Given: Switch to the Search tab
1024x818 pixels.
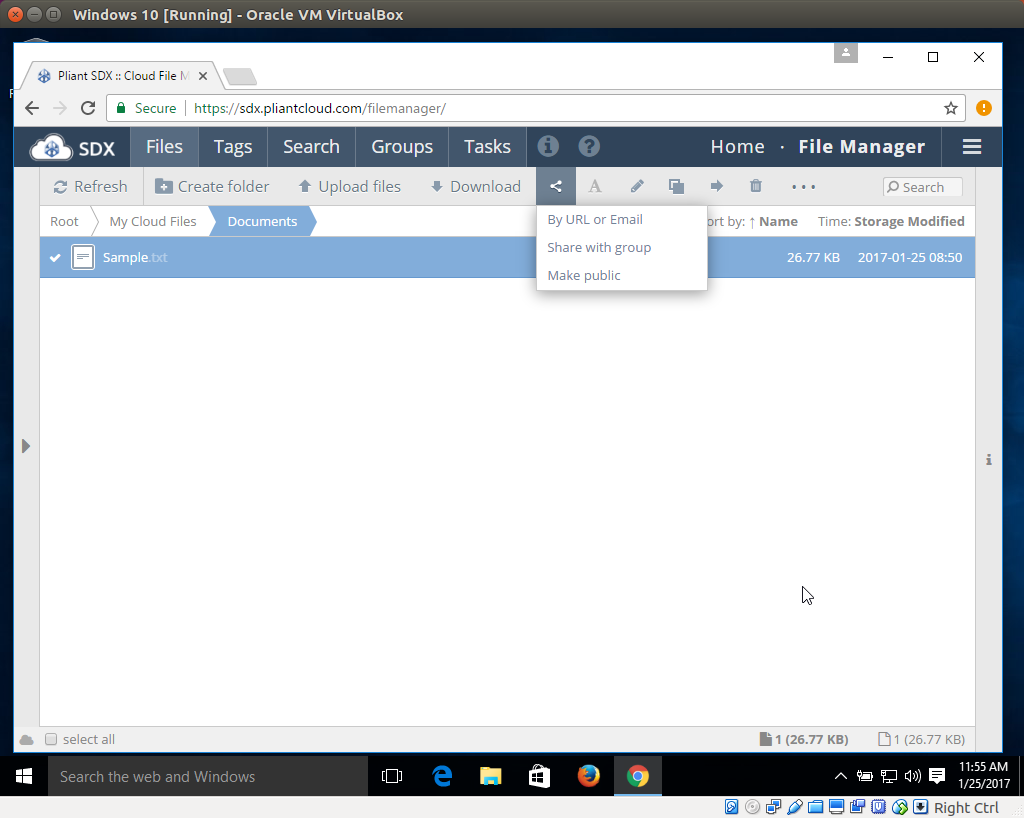Looking at the screenshot, I should [x=311, y=147].
